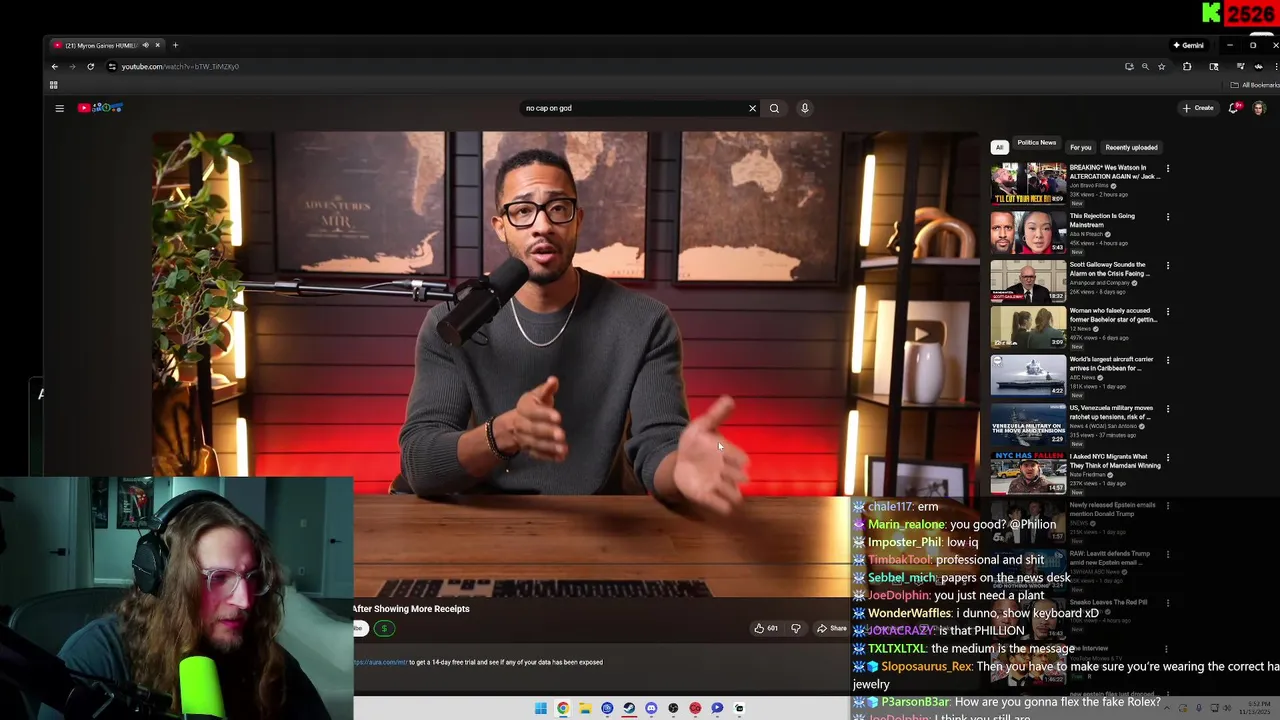Select the 'For you' filter chip

(x=1081, y=147)
